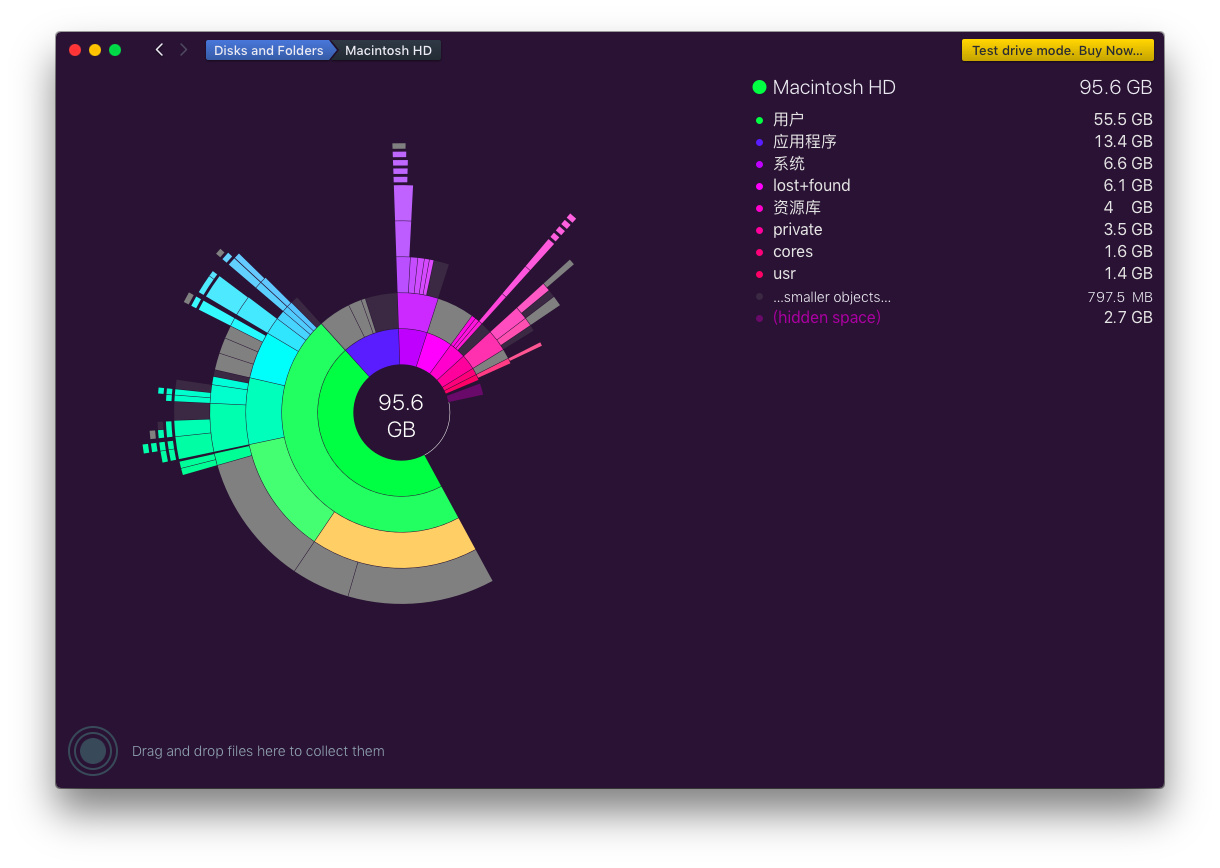1220x868 pixels.
Task: Minimize the window with the yellow button
Action: (95, 50)
